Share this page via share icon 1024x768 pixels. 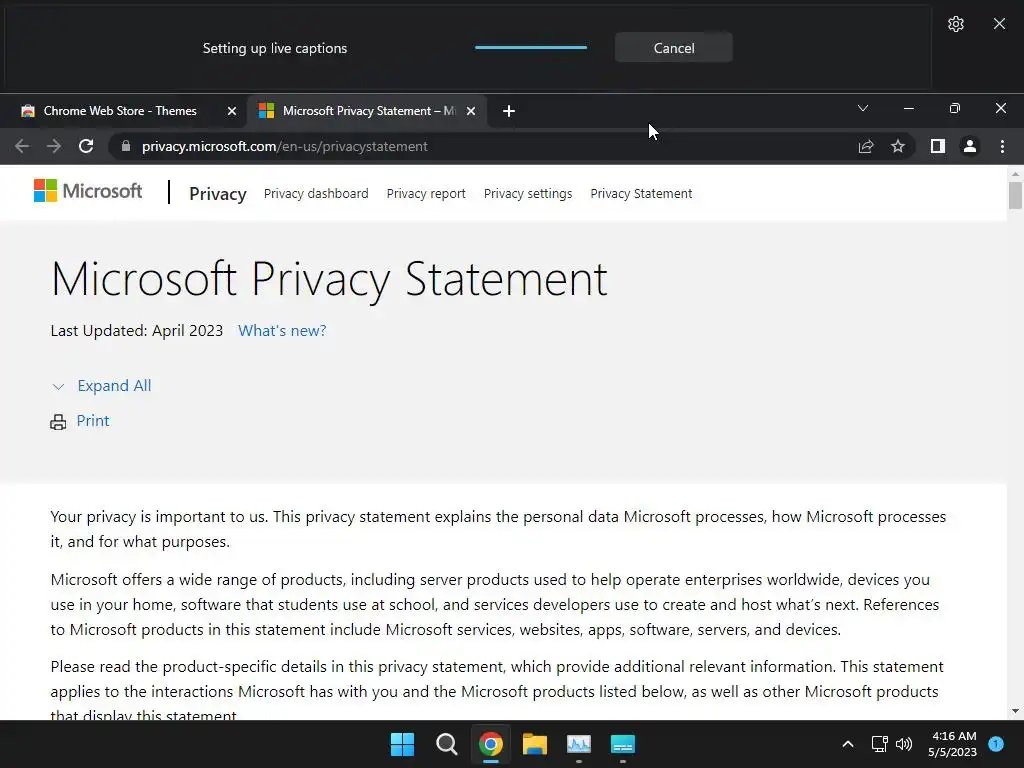coord(866,146)
